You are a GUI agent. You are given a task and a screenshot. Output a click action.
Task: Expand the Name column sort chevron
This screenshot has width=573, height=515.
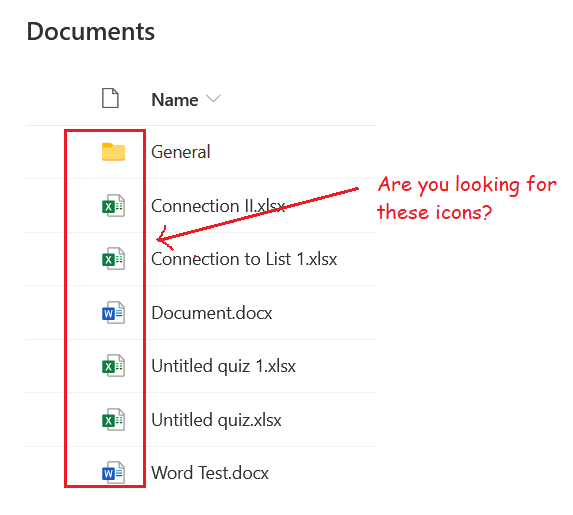pyautogui.click(x=213, y=99)
